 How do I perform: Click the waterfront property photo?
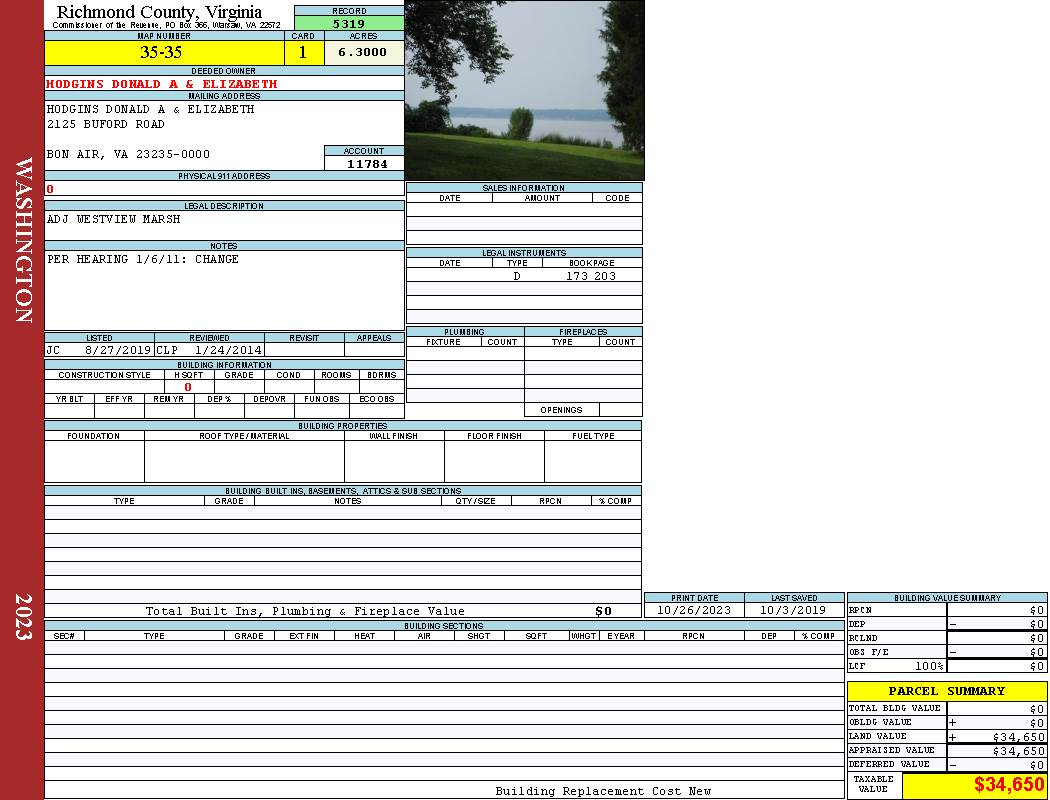524,90
